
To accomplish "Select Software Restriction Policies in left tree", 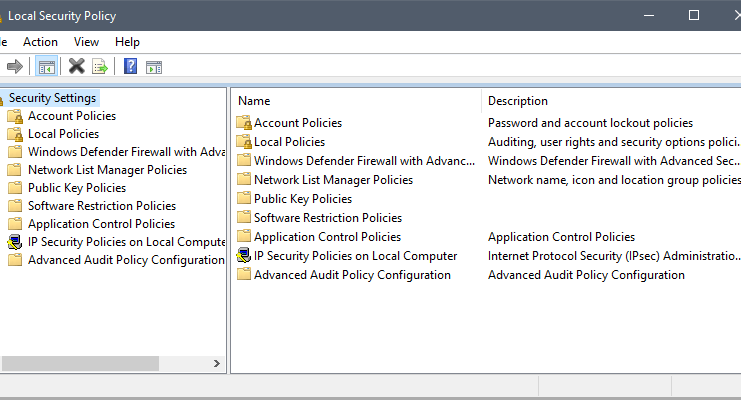I will pos(102,206).
